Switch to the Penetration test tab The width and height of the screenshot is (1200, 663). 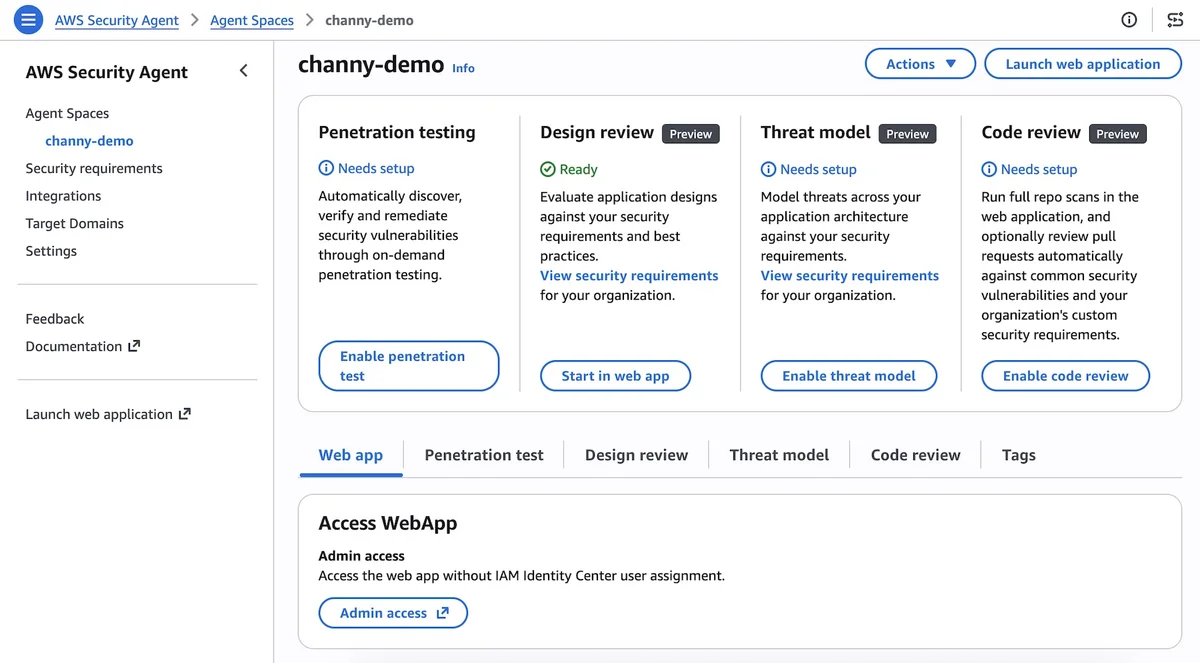(x=484, y=455)
